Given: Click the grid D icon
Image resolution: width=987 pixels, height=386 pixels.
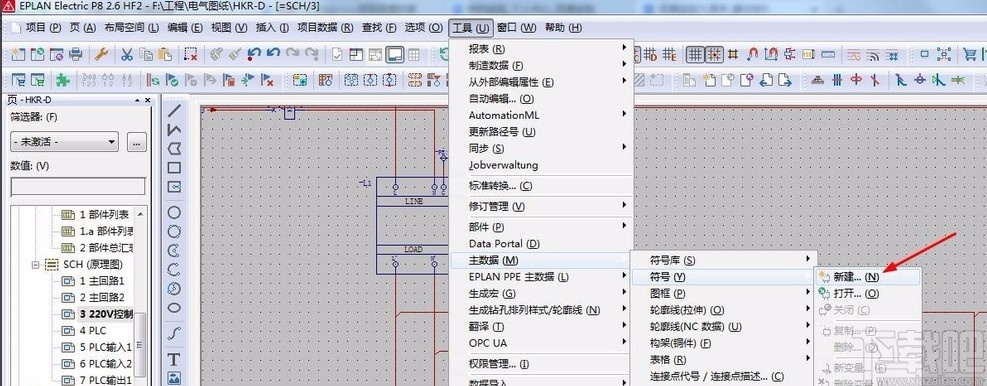Looking at the screenshot, I should [650, 55].
